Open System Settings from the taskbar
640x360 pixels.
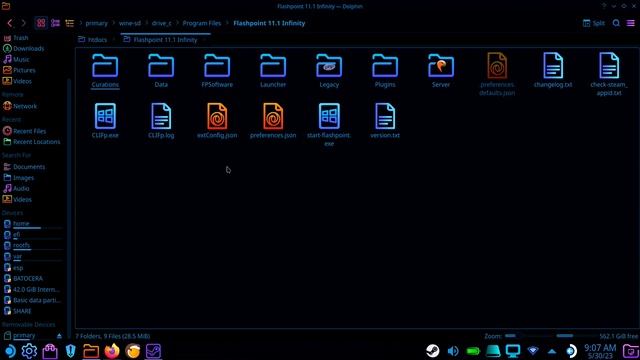point(29,351)
